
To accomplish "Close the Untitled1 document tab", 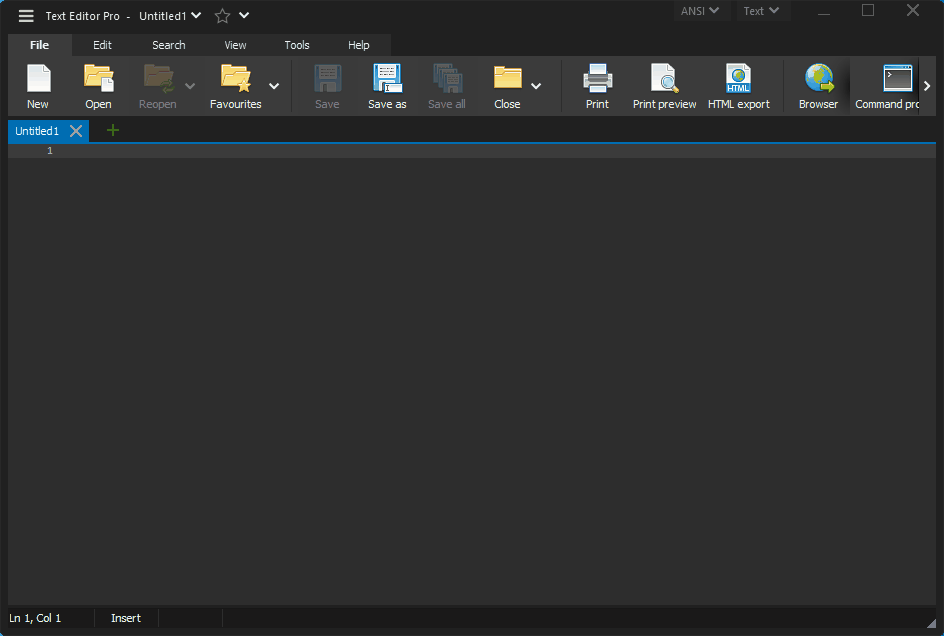I will click(76, 131).
